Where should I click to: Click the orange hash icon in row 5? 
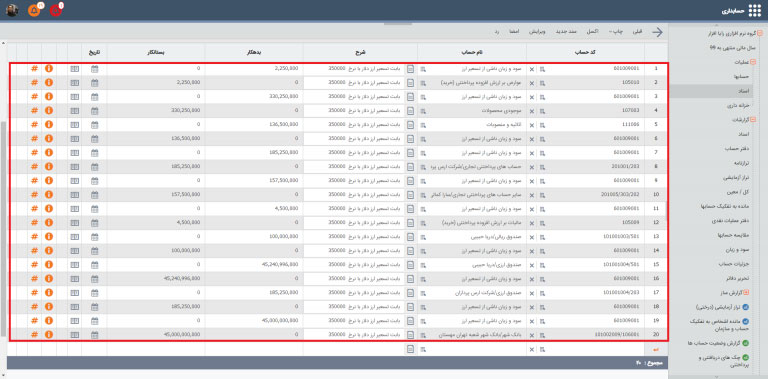(34, 124)
